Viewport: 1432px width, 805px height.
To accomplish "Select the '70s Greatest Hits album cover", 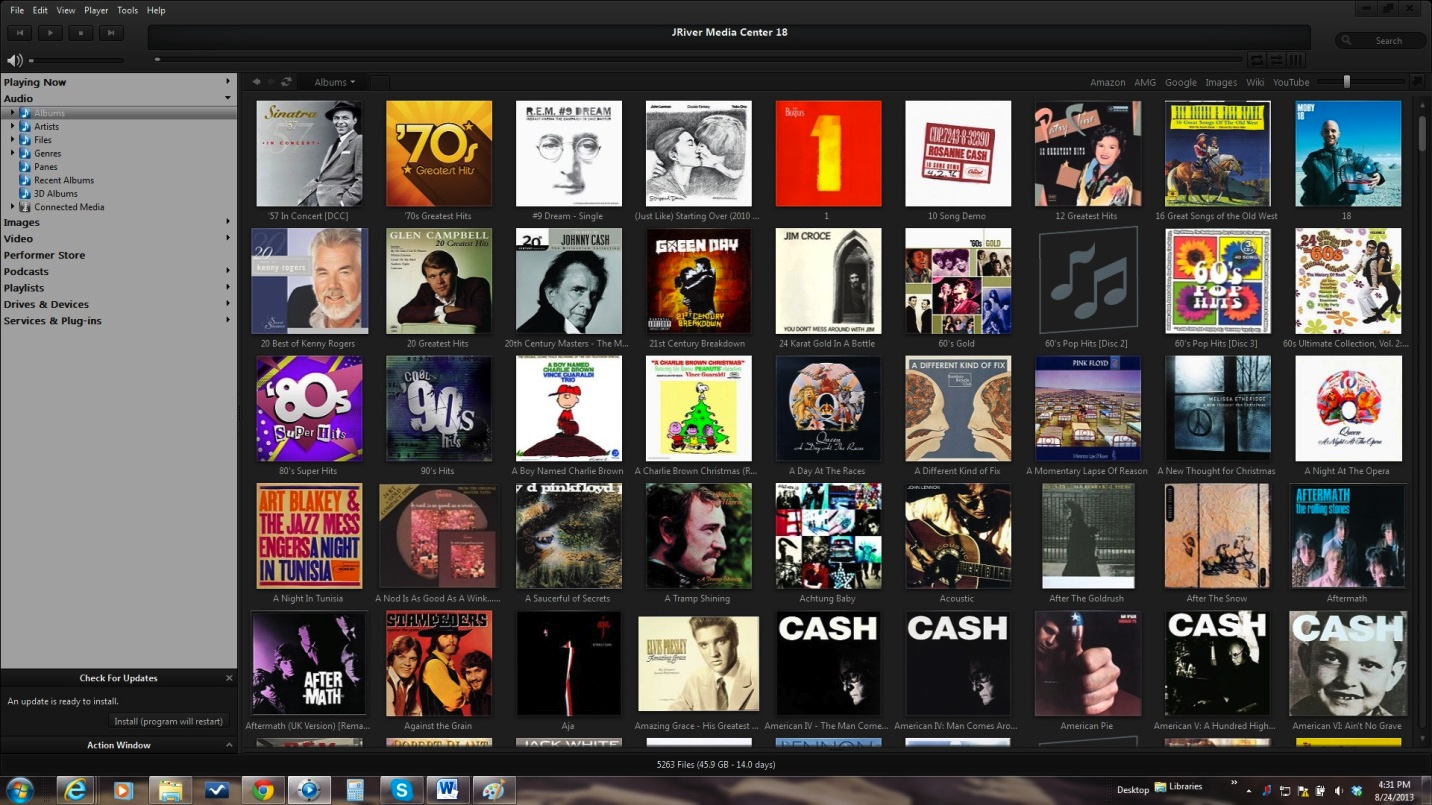I will tap(439, 153).
